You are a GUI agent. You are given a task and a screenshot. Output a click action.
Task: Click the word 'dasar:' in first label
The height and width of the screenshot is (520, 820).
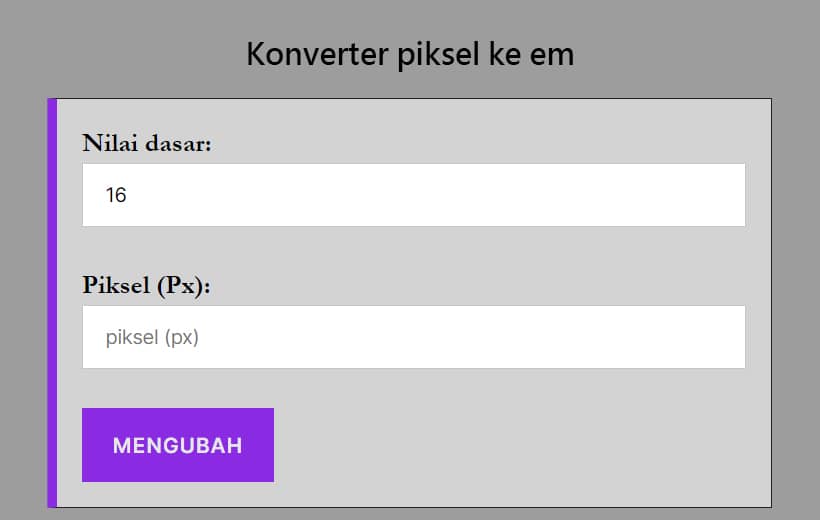click(x=179, y=143)
